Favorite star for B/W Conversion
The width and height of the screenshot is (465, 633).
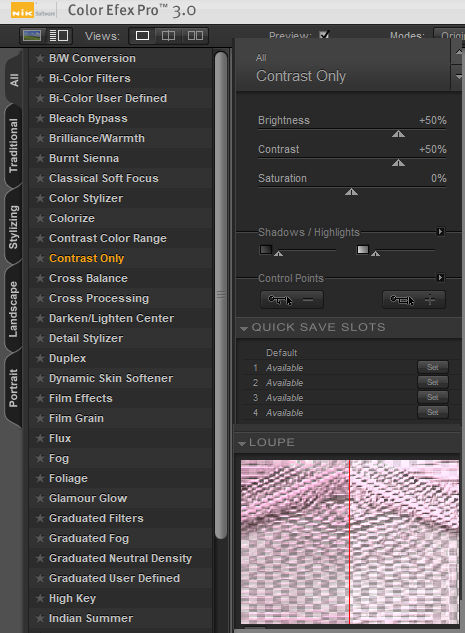tap(40, 58)
